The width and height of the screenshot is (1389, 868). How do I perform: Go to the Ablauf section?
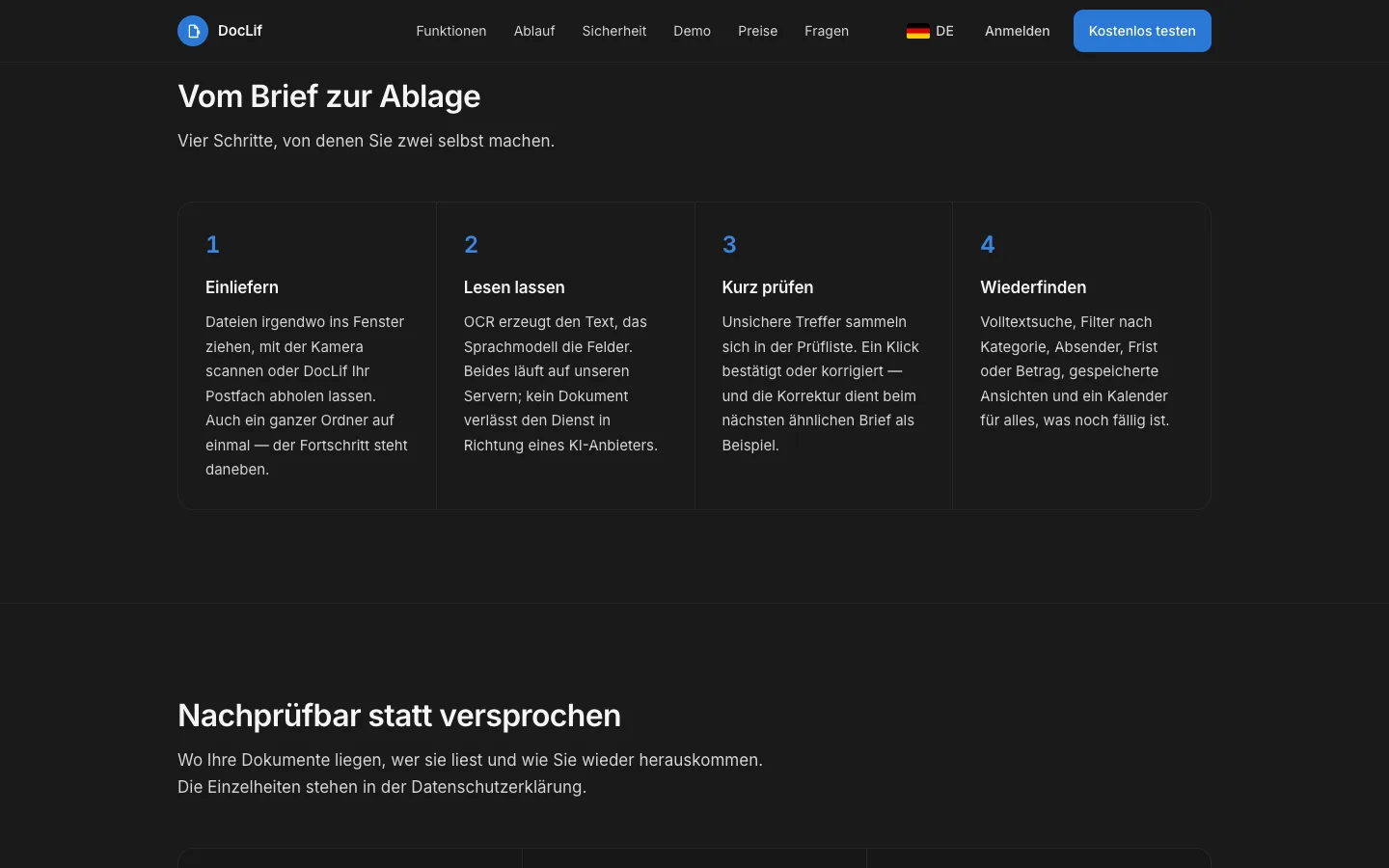[x=534, y=31]
